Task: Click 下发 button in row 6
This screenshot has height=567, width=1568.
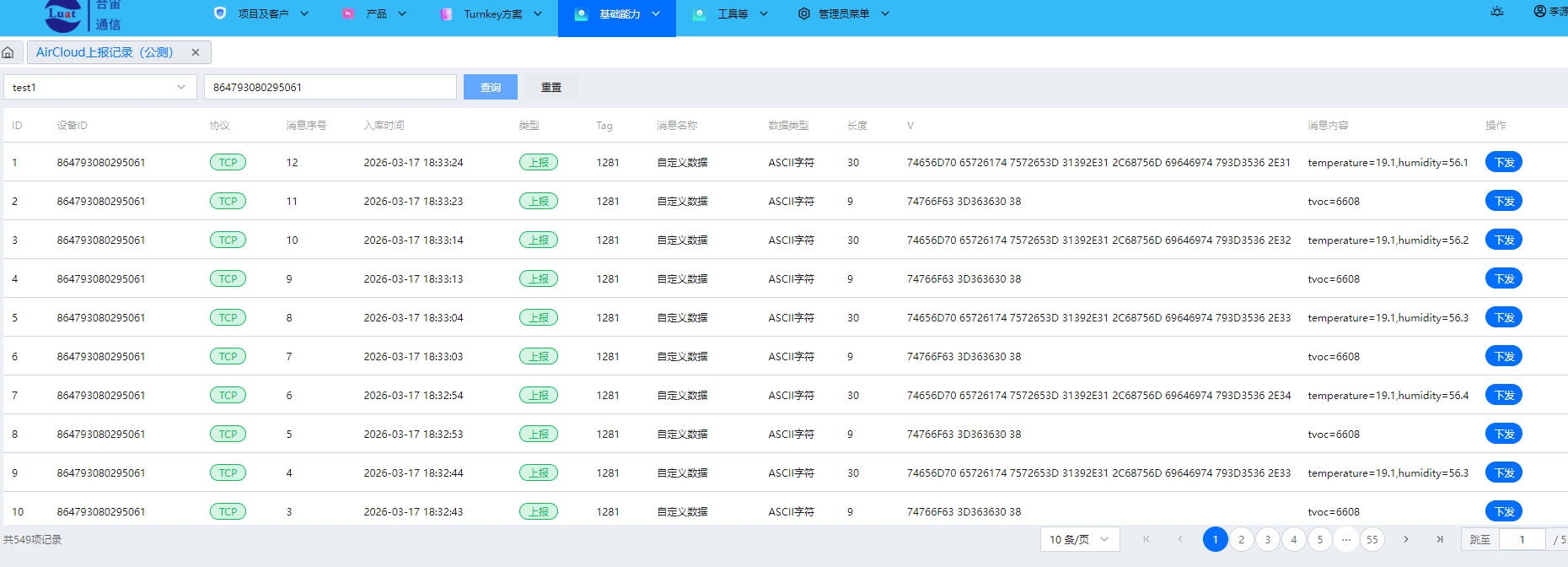Action: pyautogui.click(x=1504, y=356)
